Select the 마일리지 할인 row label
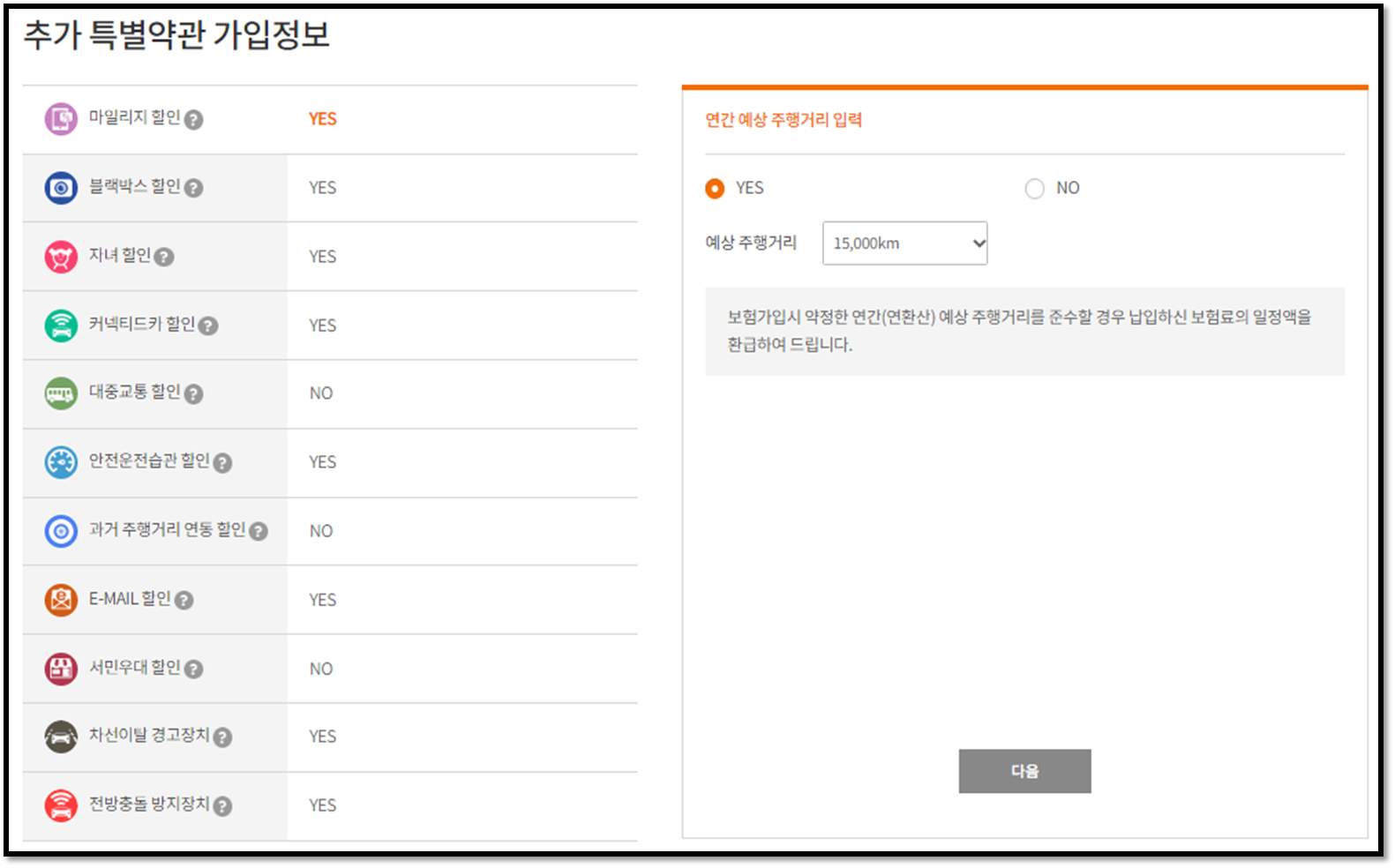The height and width of the screenshot is (868, 1395). pos(134,117)
